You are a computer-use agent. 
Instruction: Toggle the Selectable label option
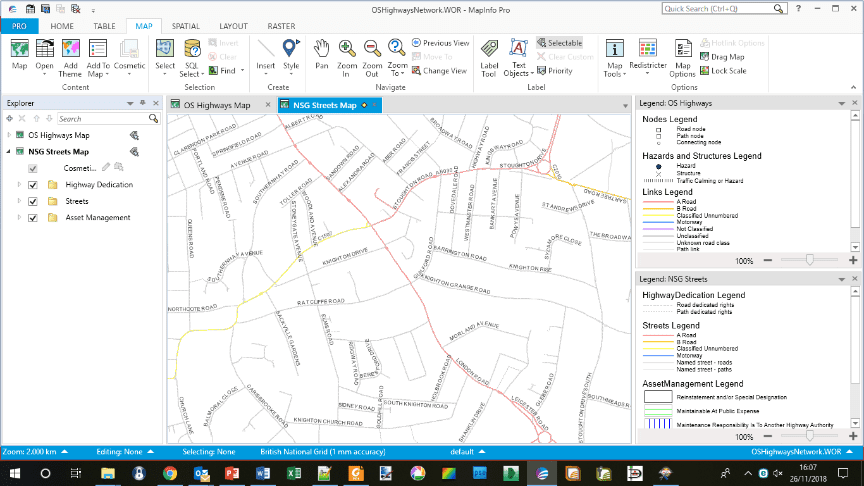pyautogui.click(x=560, y=42)
